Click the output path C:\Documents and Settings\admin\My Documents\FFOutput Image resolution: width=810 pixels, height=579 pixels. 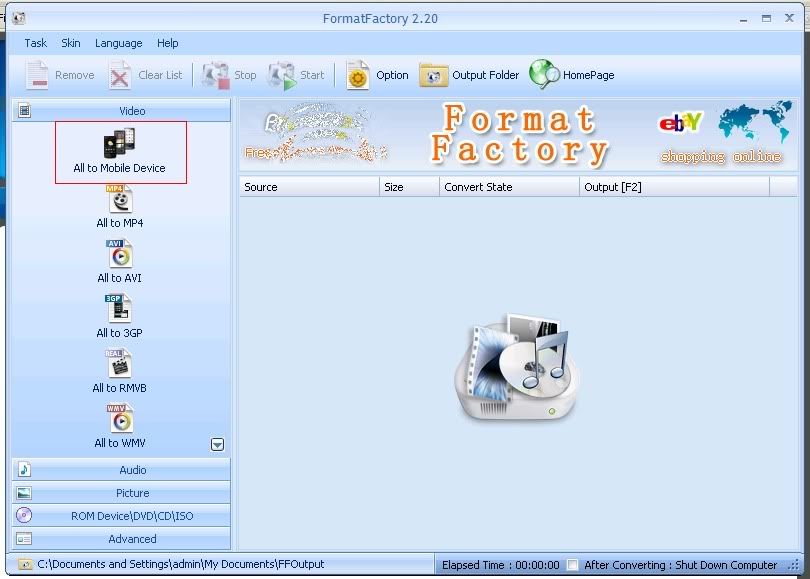181,565
